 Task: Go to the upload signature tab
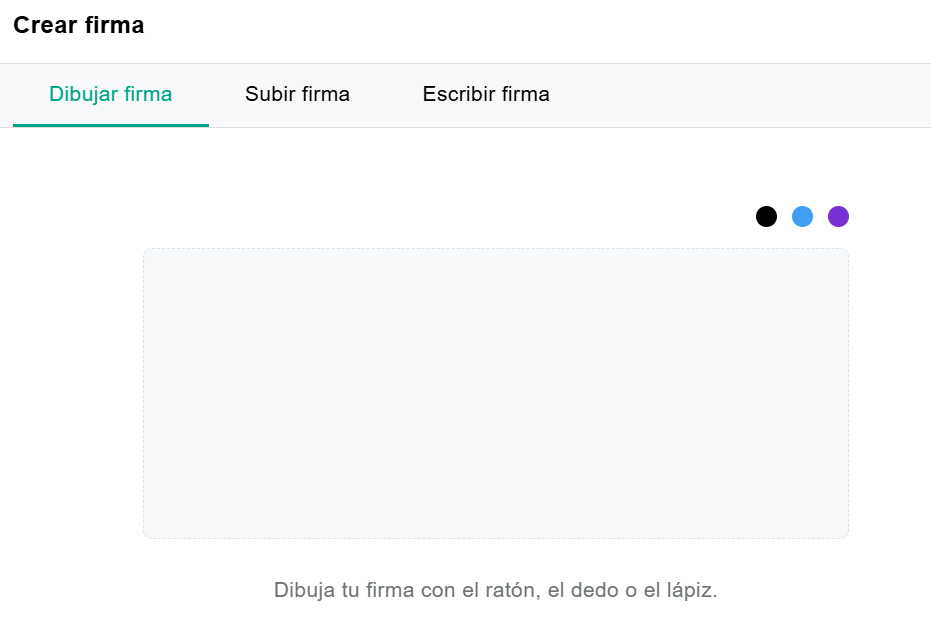tap(297, 95)
